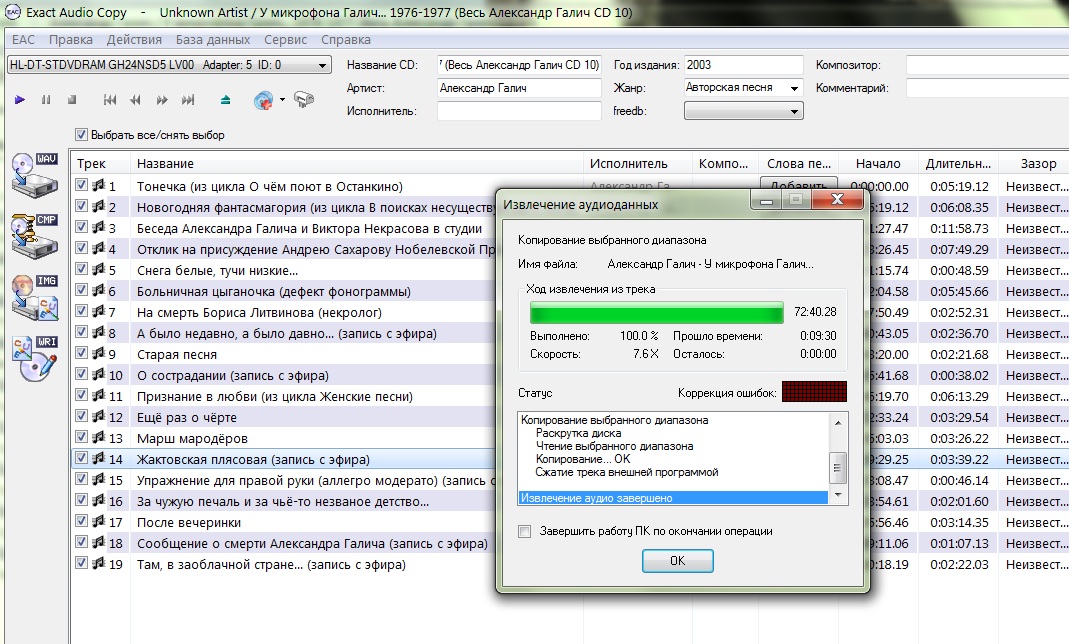
Task: Skip to next track with the rightmost transport icon
Action: click(188, 100)
